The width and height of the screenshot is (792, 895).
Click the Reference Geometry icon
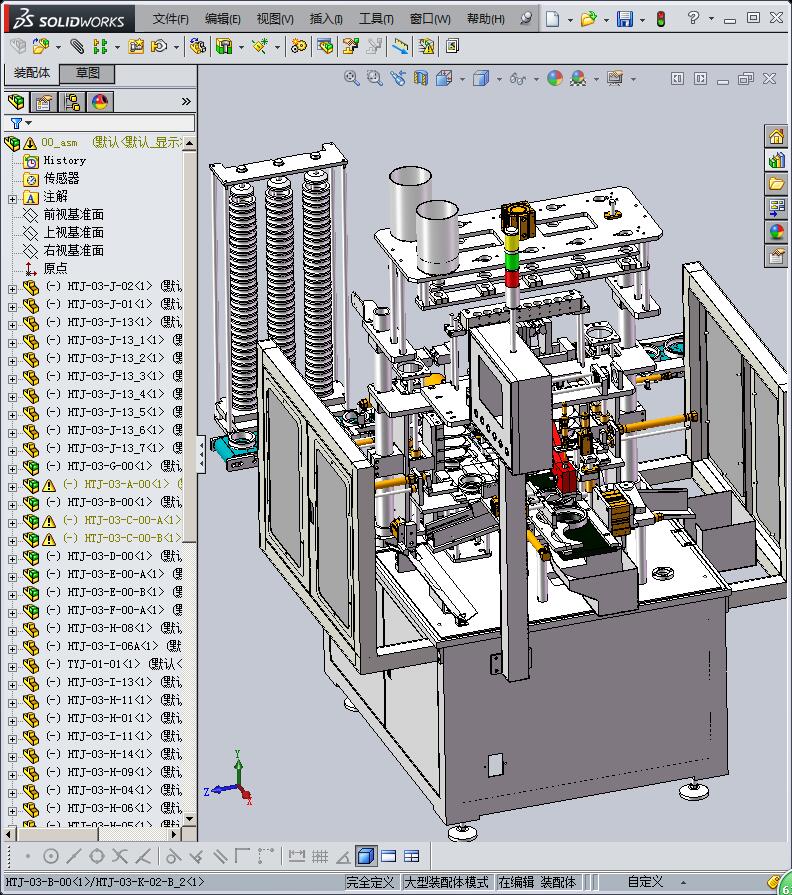tap(260, 46)
